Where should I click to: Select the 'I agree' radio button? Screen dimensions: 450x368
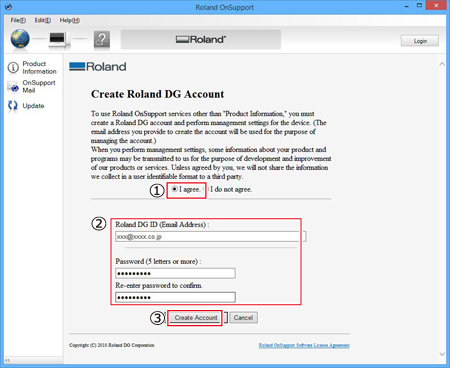[174, 189]
